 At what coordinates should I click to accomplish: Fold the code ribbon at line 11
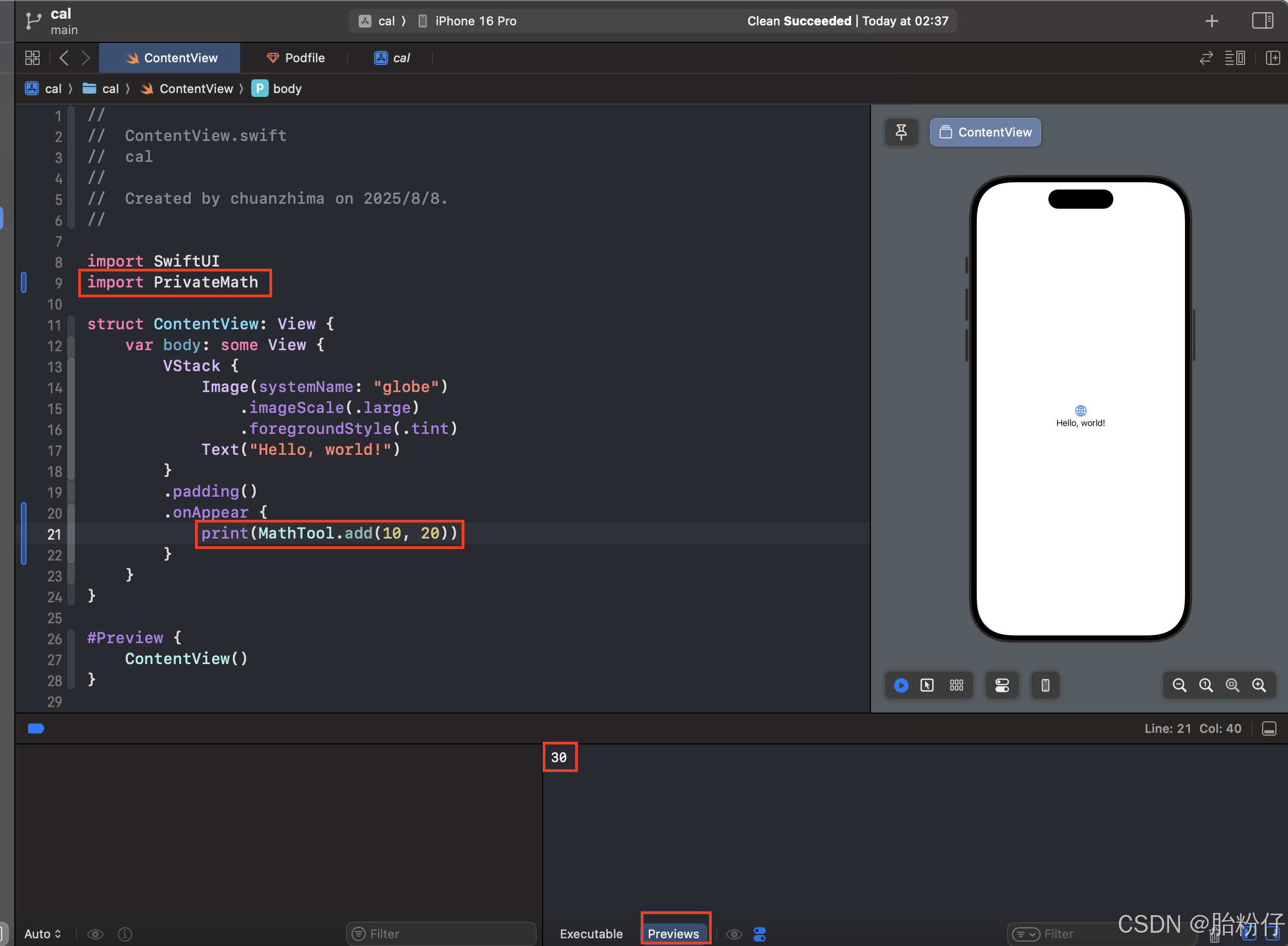(x=71, y=325)
